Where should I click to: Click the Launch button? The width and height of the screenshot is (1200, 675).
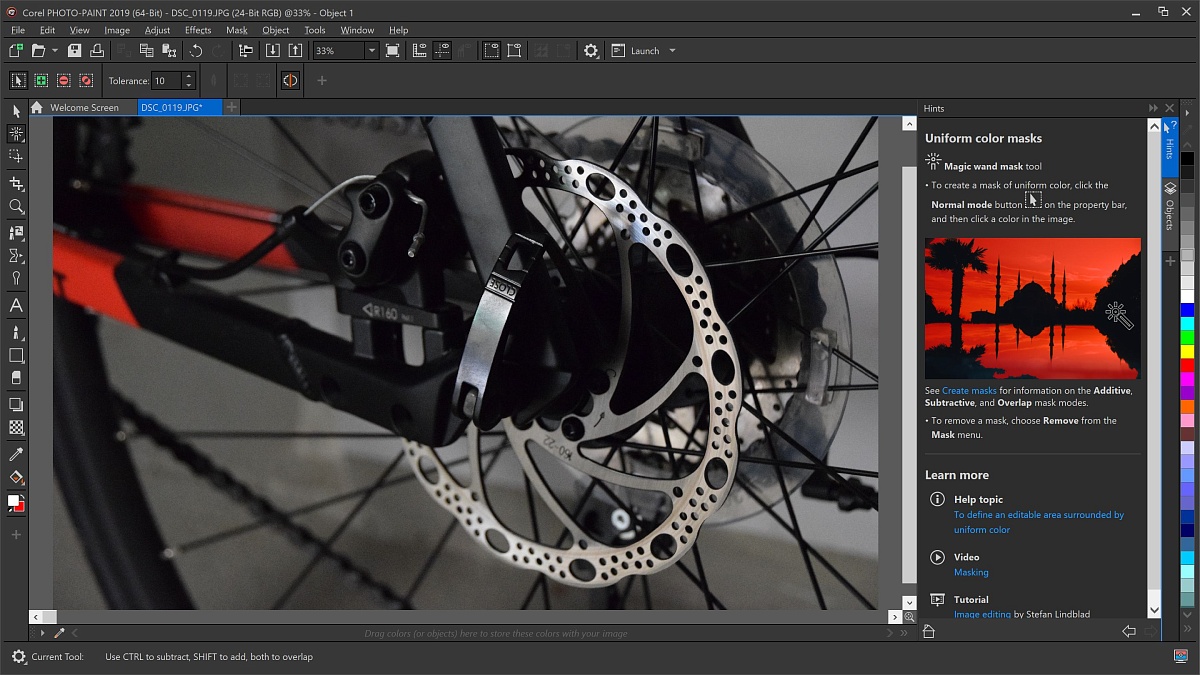(636, 51)
